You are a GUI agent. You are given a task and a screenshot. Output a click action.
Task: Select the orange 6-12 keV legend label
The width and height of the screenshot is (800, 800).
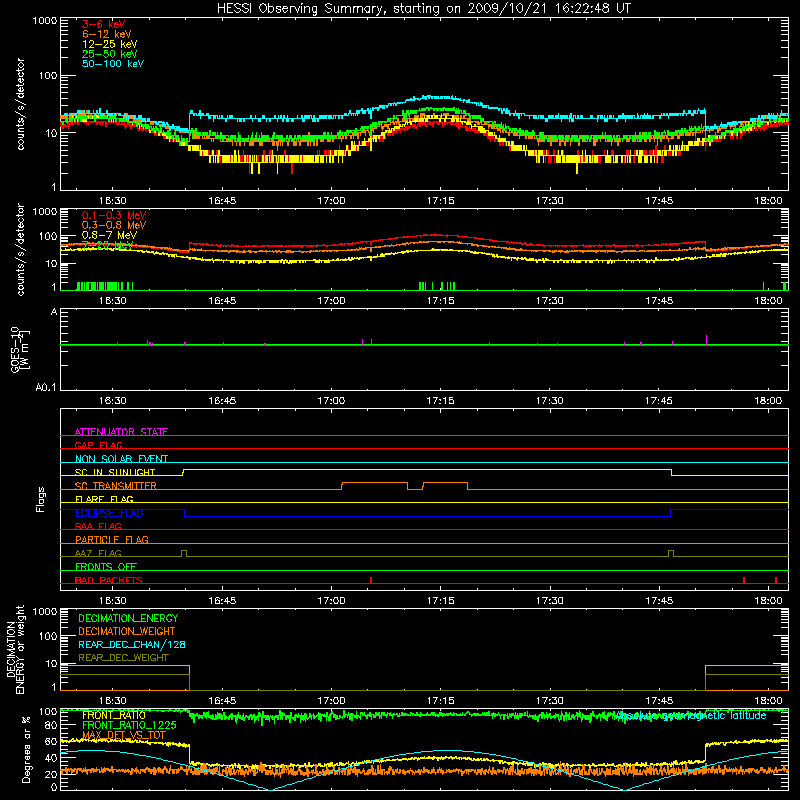[107, 34]
